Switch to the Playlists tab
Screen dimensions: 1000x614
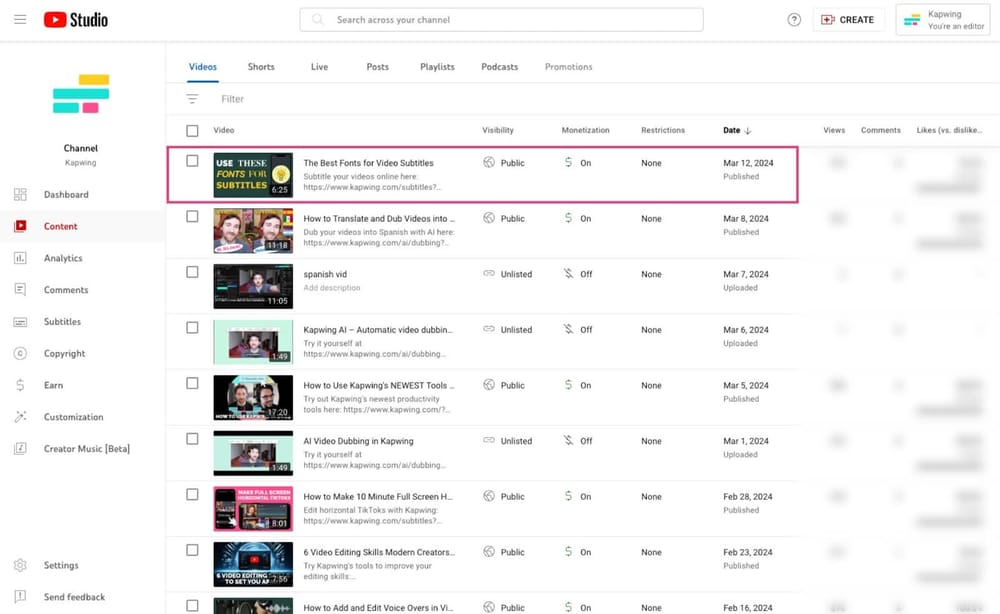437,67
